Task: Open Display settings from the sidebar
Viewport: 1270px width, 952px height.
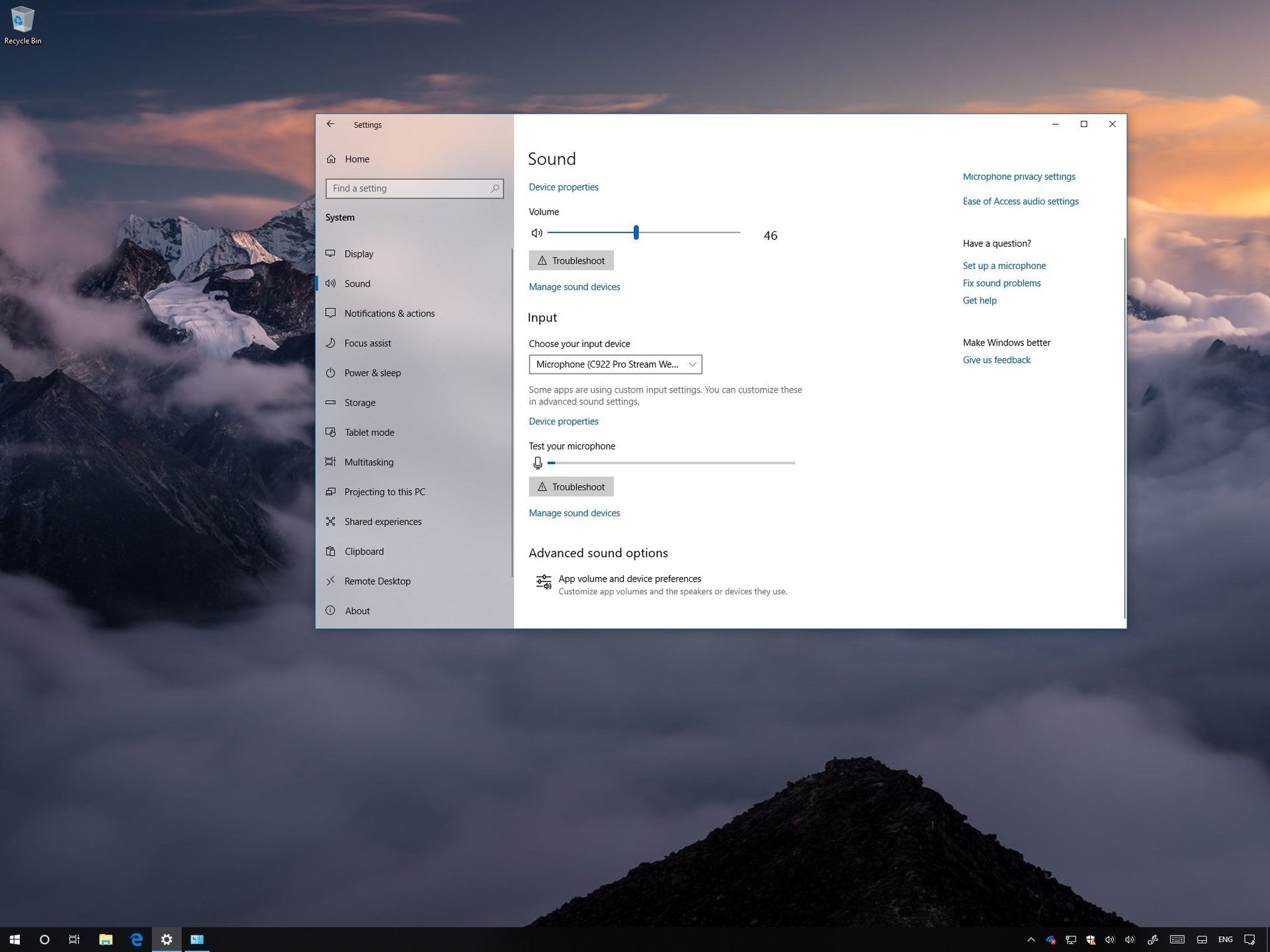Action: 359,253
